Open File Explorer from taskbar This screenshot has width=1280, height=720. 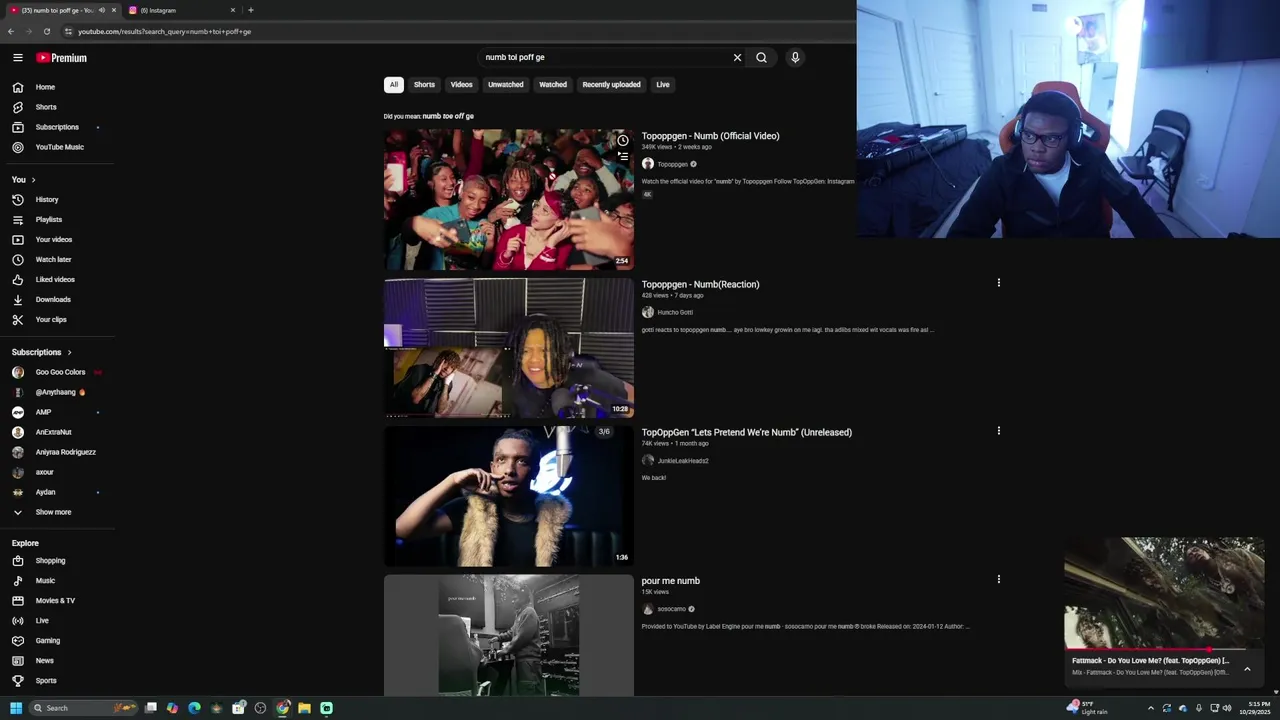[x=304, y=708]
